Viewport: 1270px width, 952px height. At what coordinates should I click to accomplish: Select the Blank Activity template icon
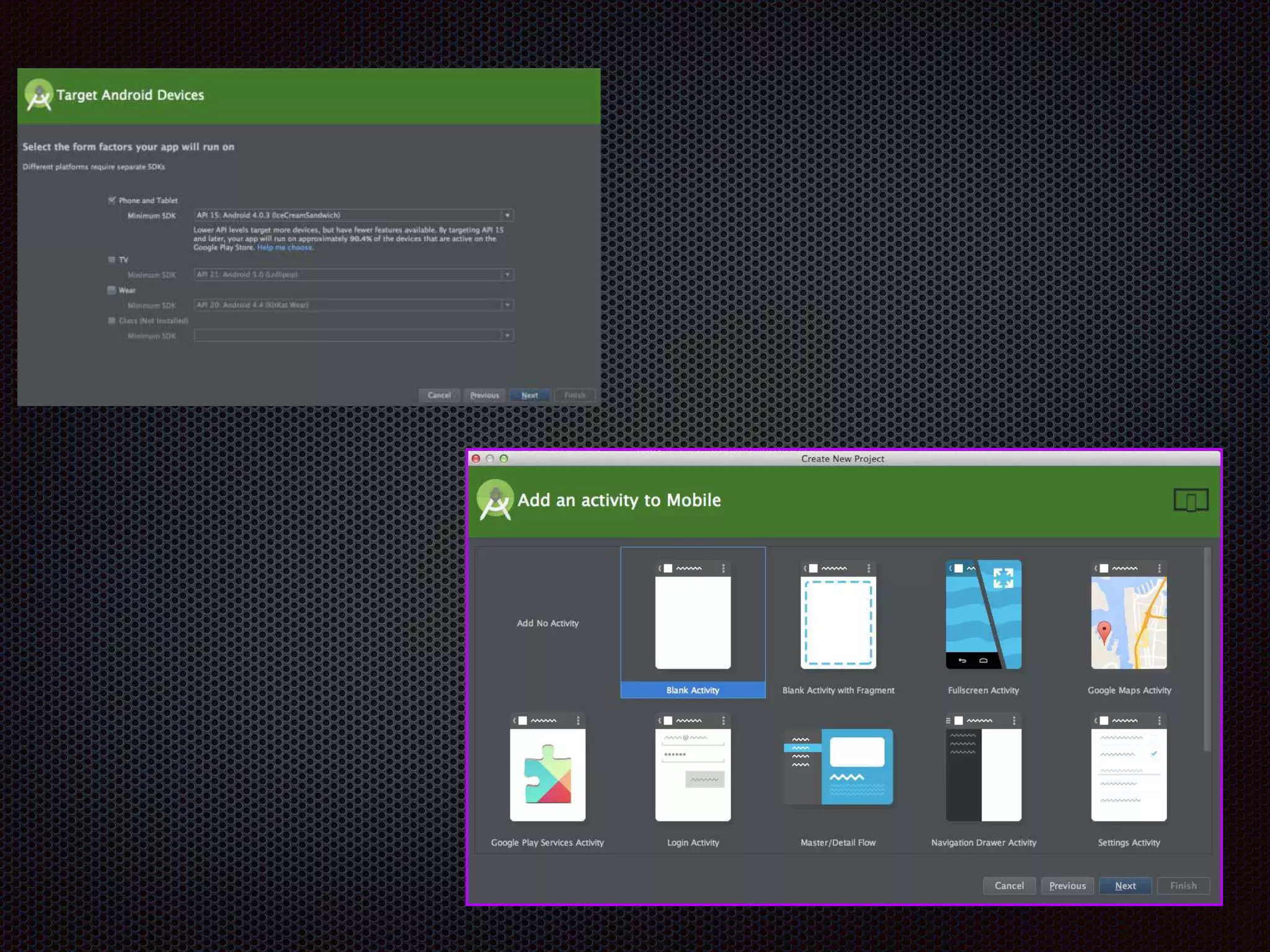[693, 615]
